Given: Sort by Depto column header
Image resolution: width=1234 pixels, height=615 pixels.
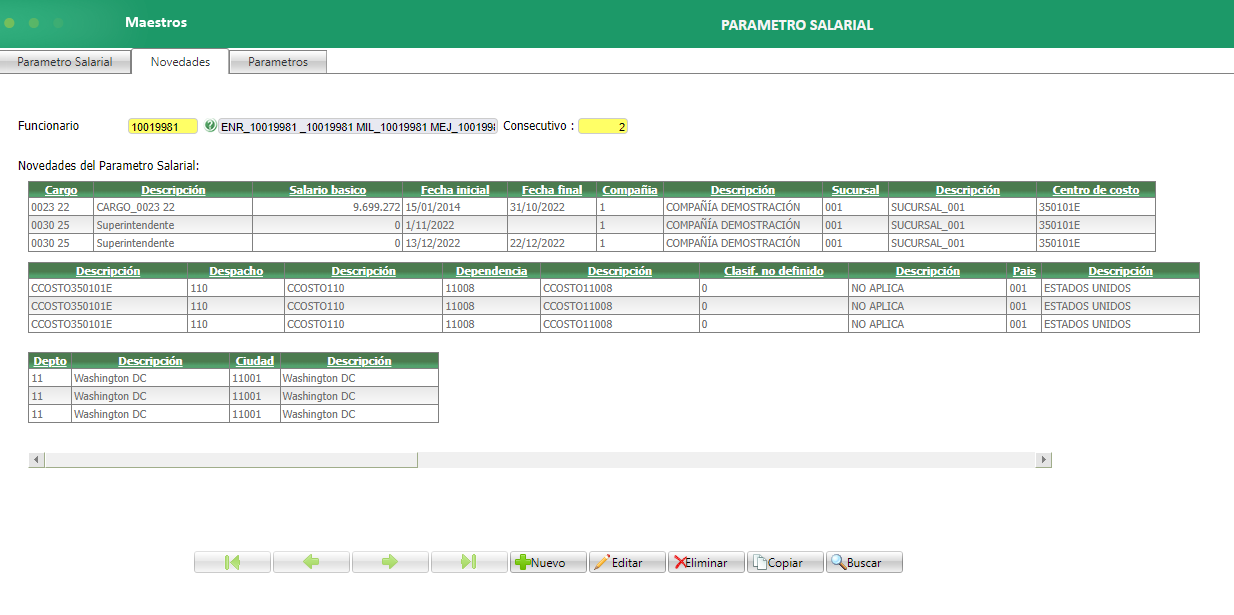Looking at the screenshot, I should tap(50, 361).
